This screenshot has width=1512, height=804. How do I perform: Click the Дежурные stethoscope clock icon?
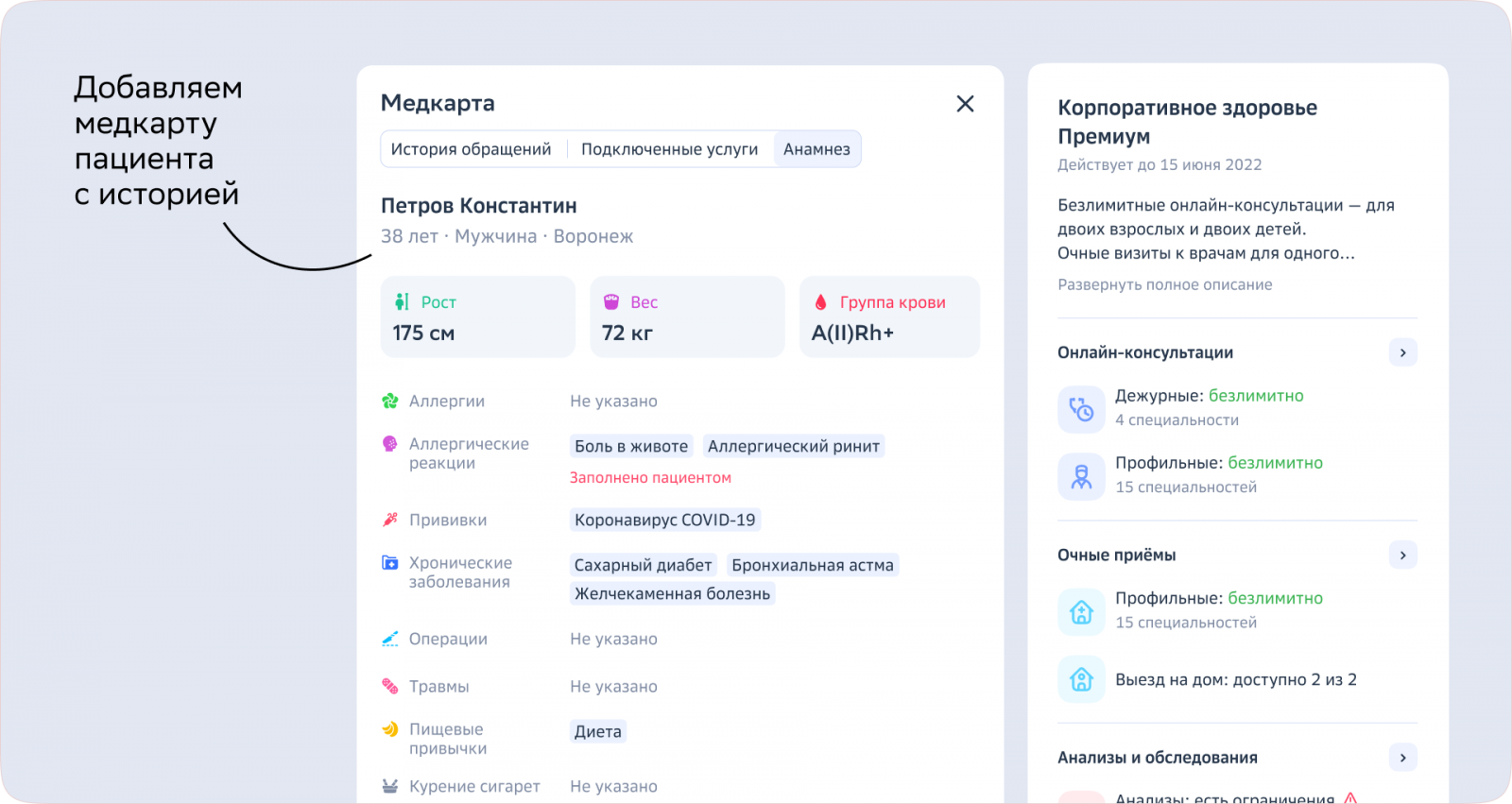[x=1081, y=409]
